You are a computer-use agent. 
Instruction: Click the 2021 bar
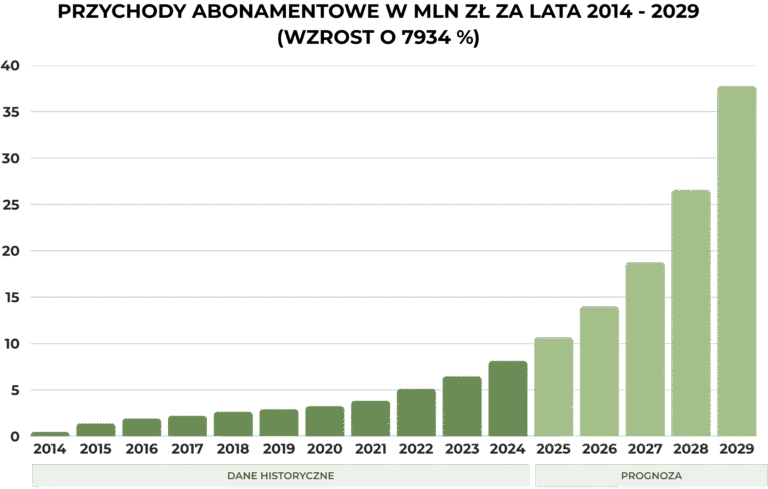[x=370, y=418]
